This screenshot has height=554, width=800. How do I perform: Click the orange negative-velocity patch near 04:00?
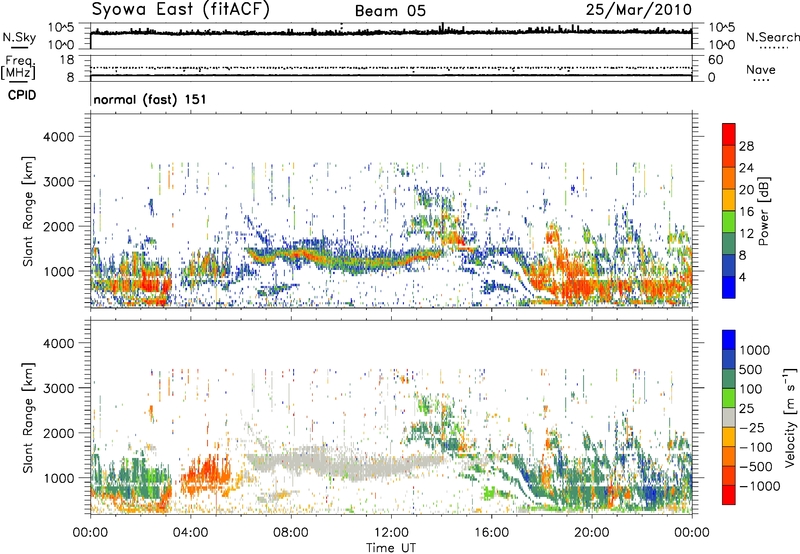207,477
